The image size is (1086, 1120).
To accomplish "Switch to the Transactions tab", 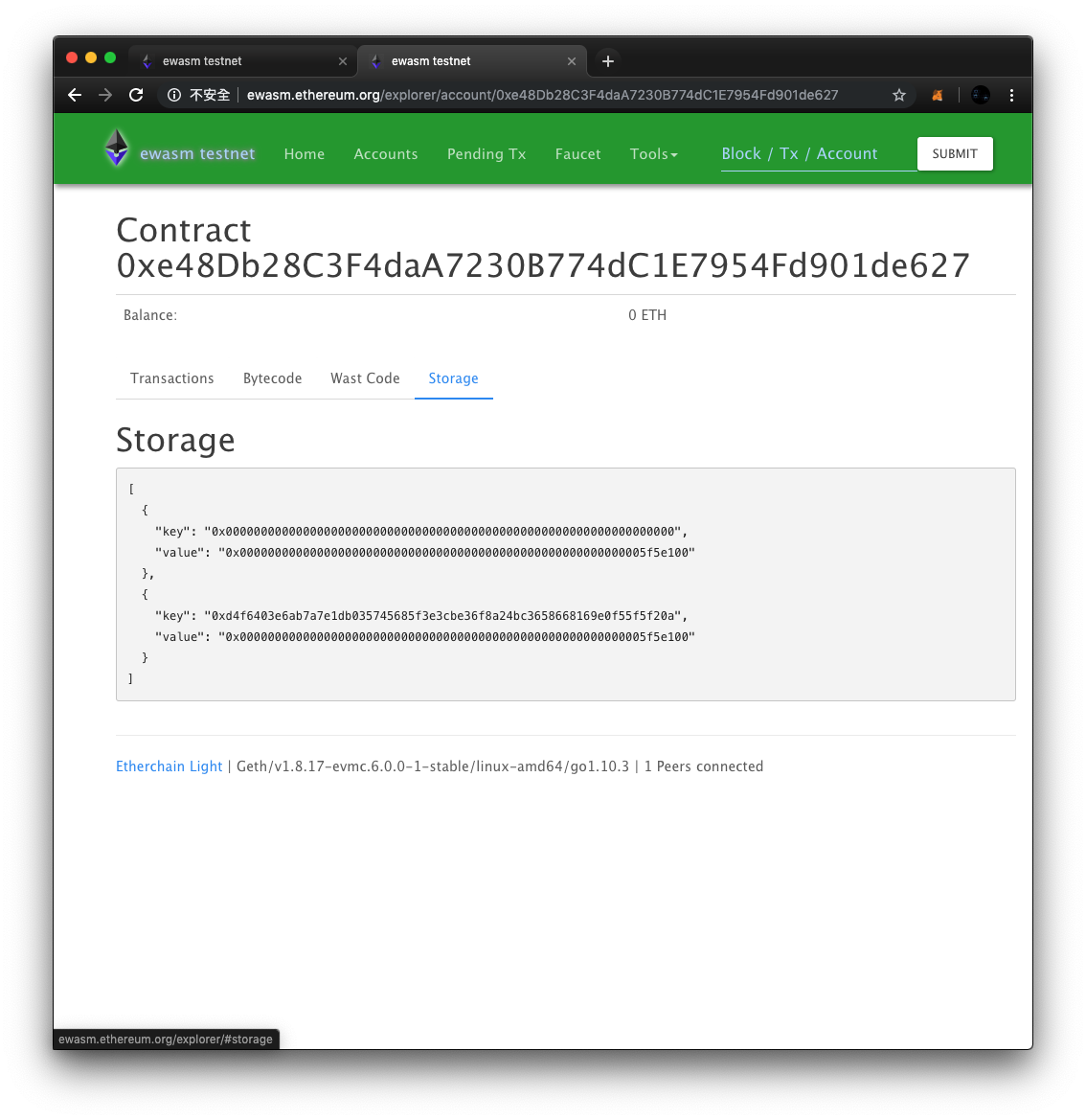I will pyautogui.click(x=172, y=378).
